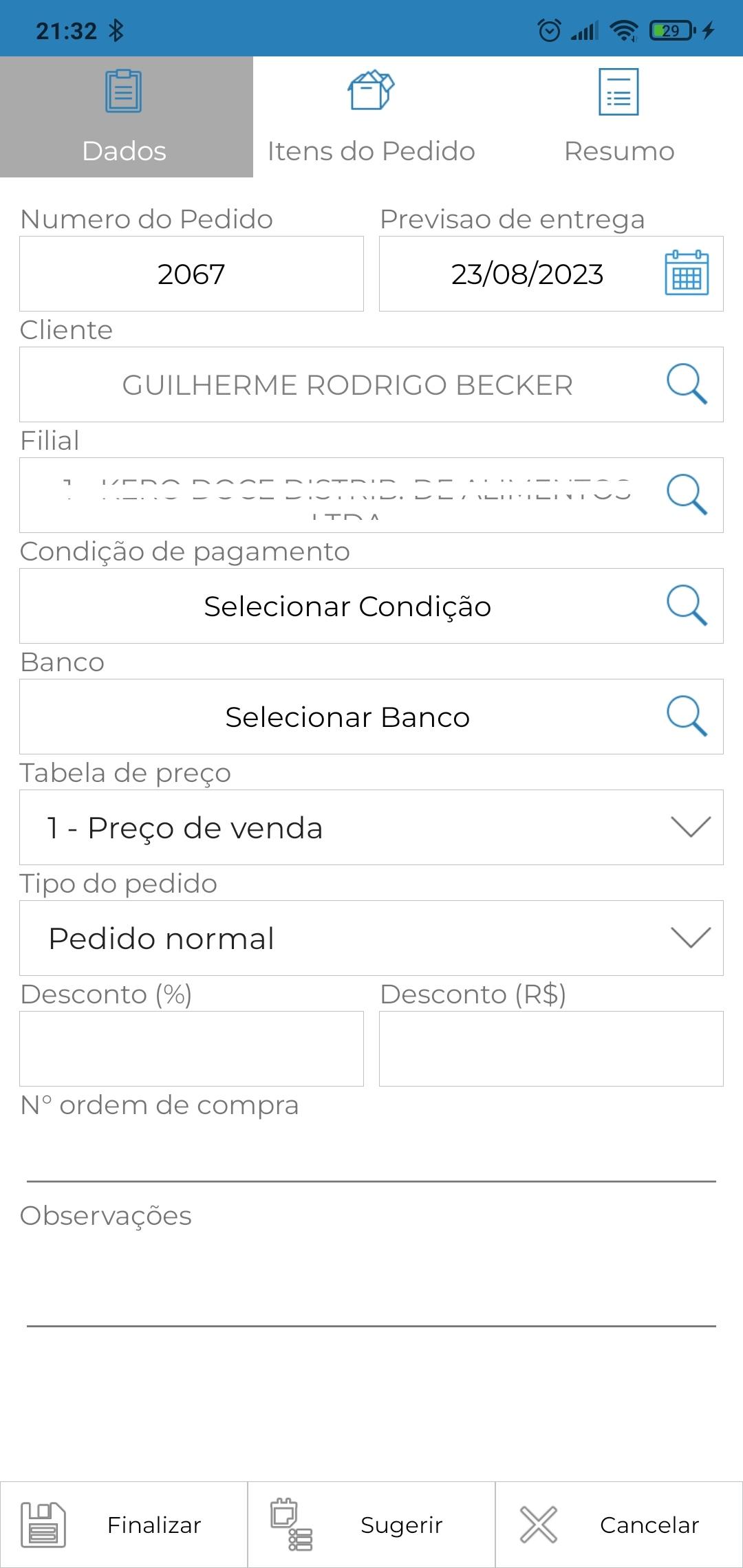This screenshot has width=743, height=1568.
Task: Tap the Finalizar floppy disk icon
Action: coord(43,1525)
